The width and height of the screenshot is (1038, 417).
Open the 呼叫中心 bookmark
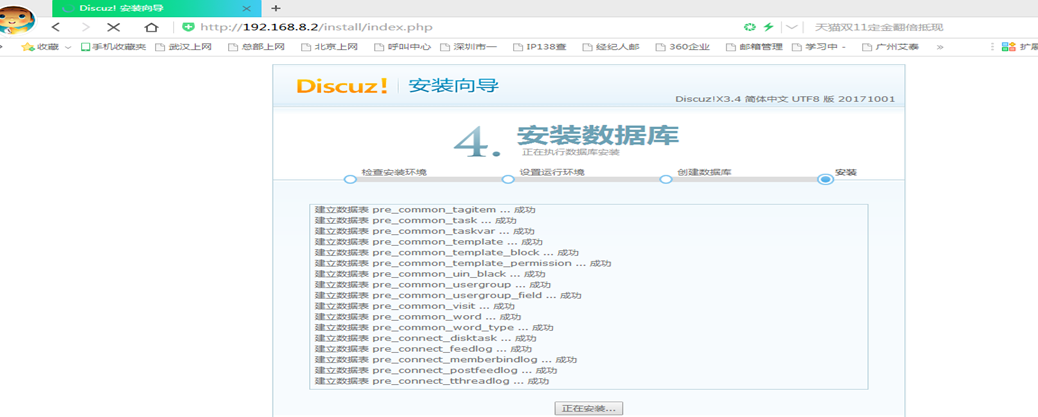coord(402,46)
